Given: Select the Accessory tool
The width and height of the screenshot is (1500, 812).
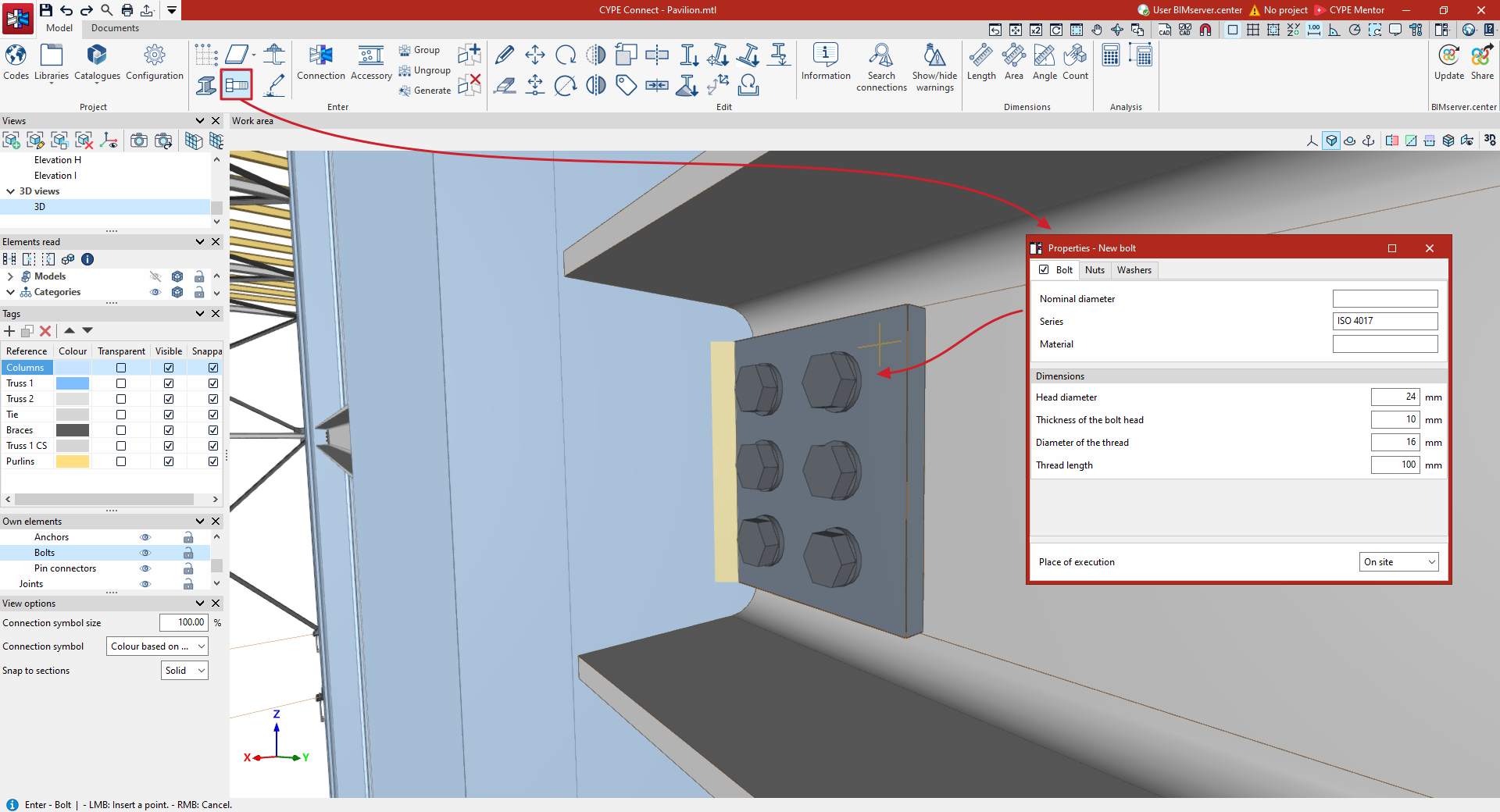Looking at the screenshot, I should tap(371, 62).
